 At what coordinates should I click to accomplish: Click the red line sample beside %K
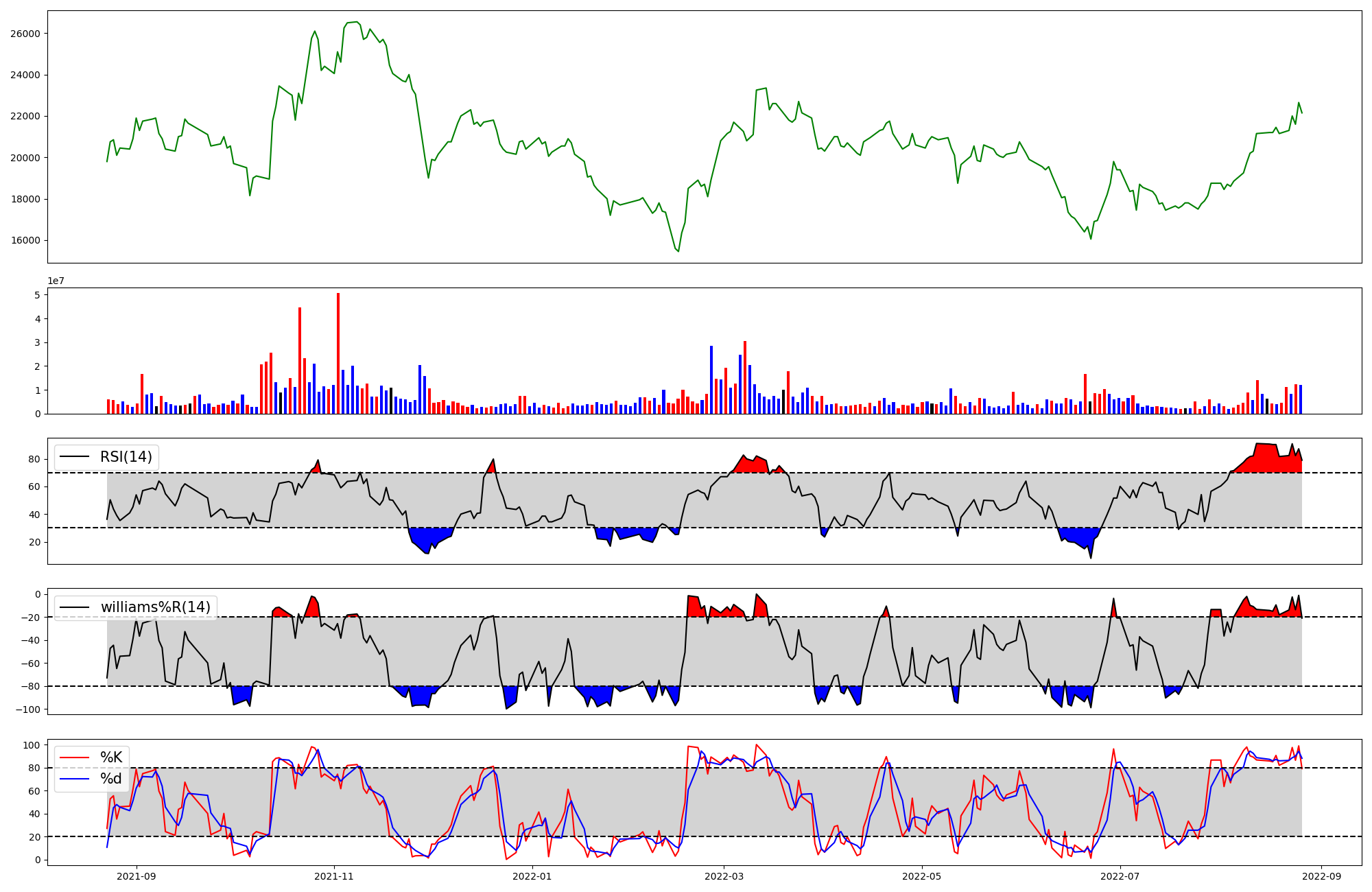click(x=75, y=758)
